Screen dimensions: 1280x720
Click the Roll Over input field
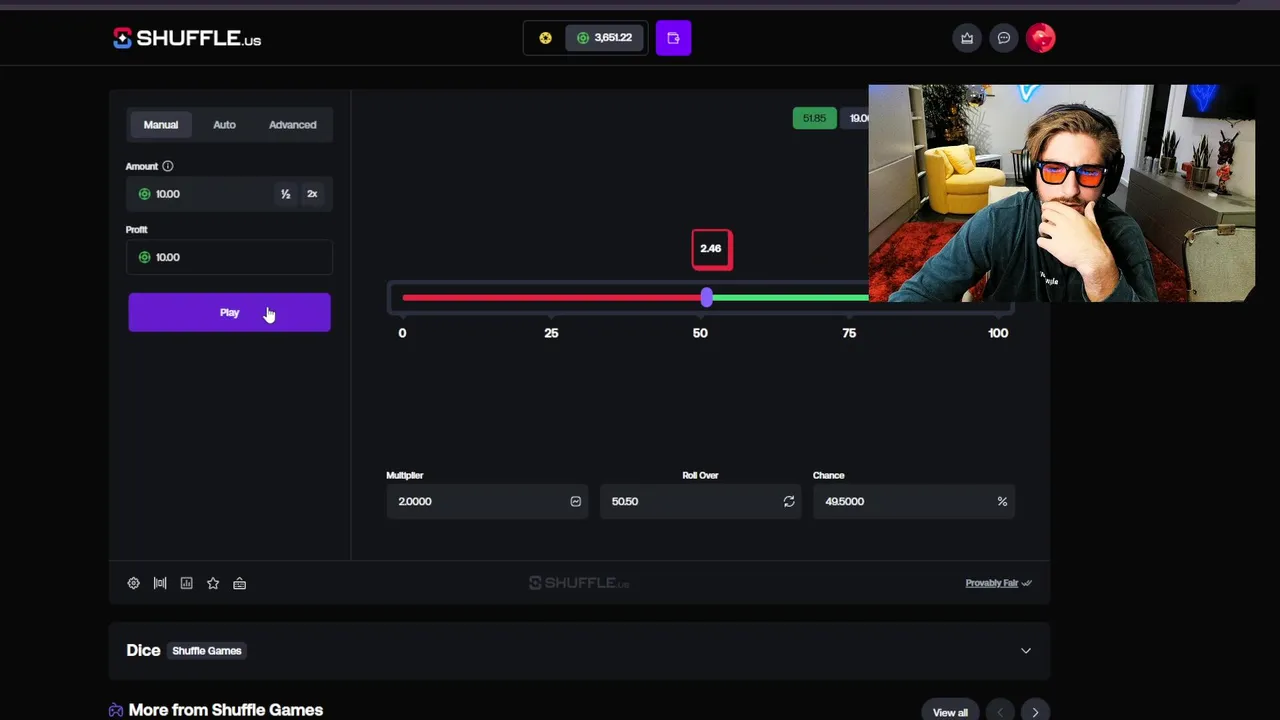(700, 501)
